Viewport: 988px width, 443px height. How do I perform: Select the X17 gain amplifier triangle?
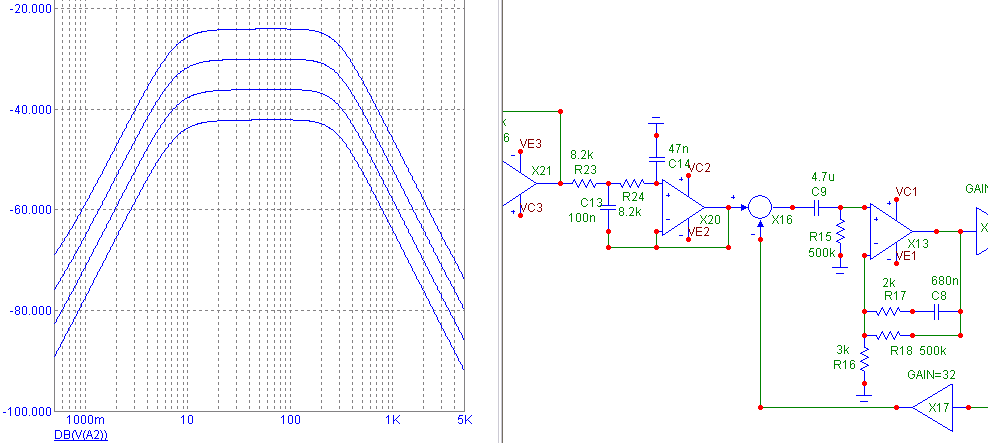(x=934, y=408)
